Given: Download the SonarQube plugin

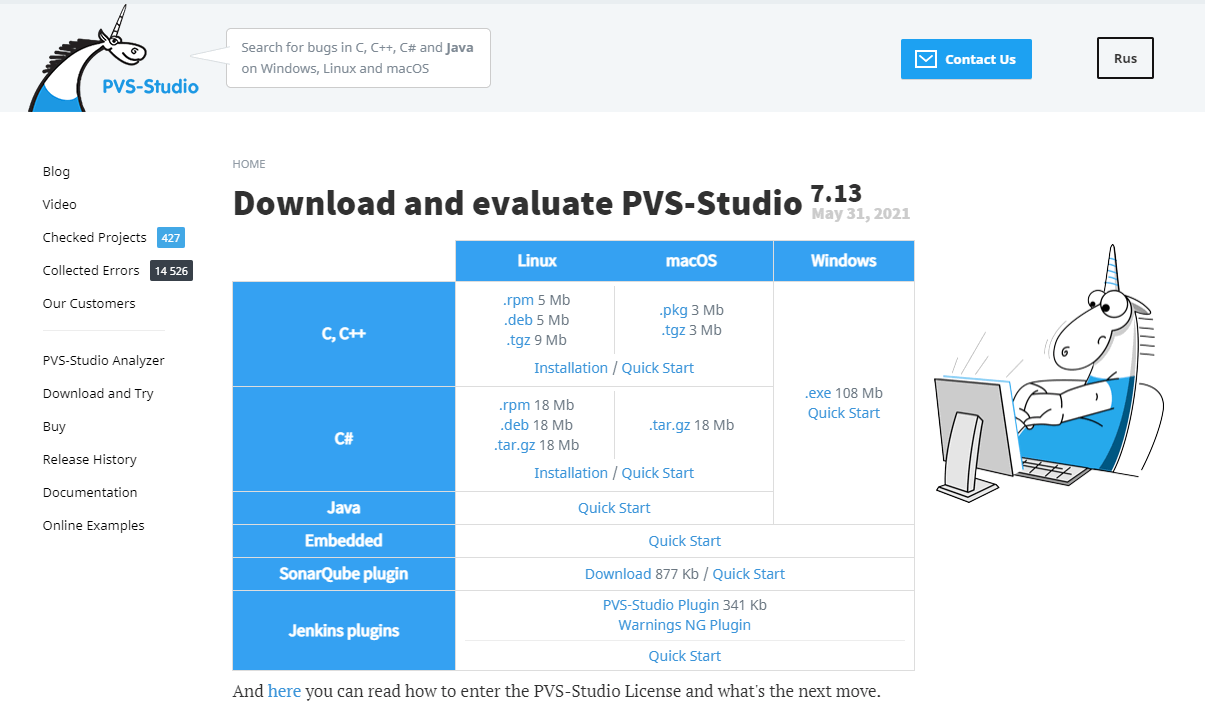Looking at the screenshot, I should click(x=618, y=574).
